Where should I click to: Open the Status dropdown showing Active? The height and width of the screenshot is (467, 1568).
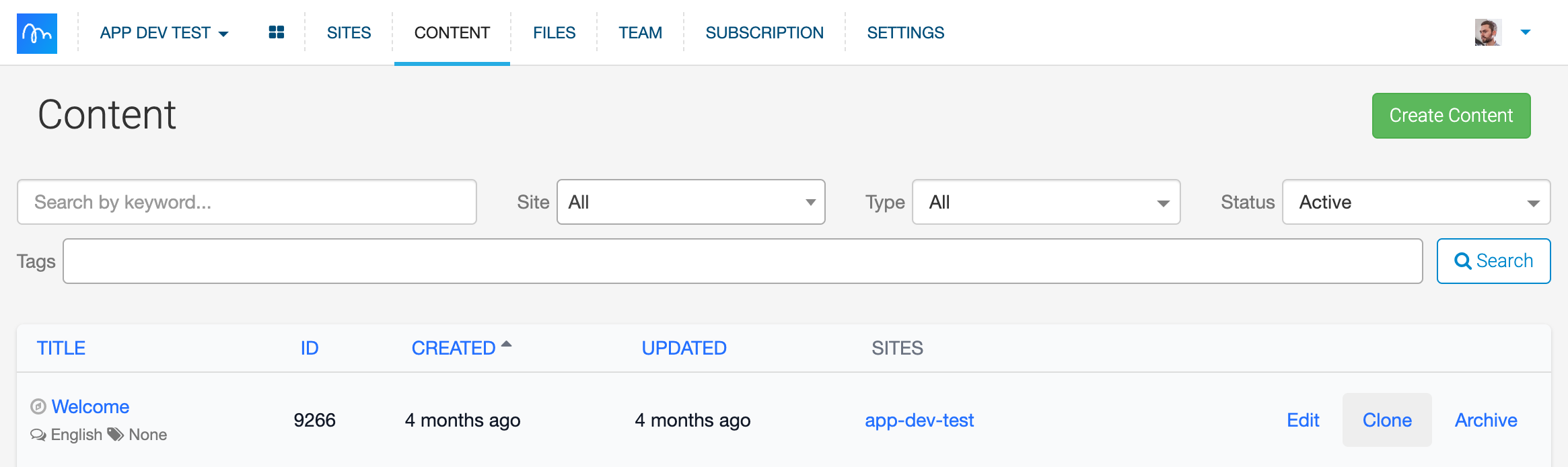click(x=1416, y=202)
